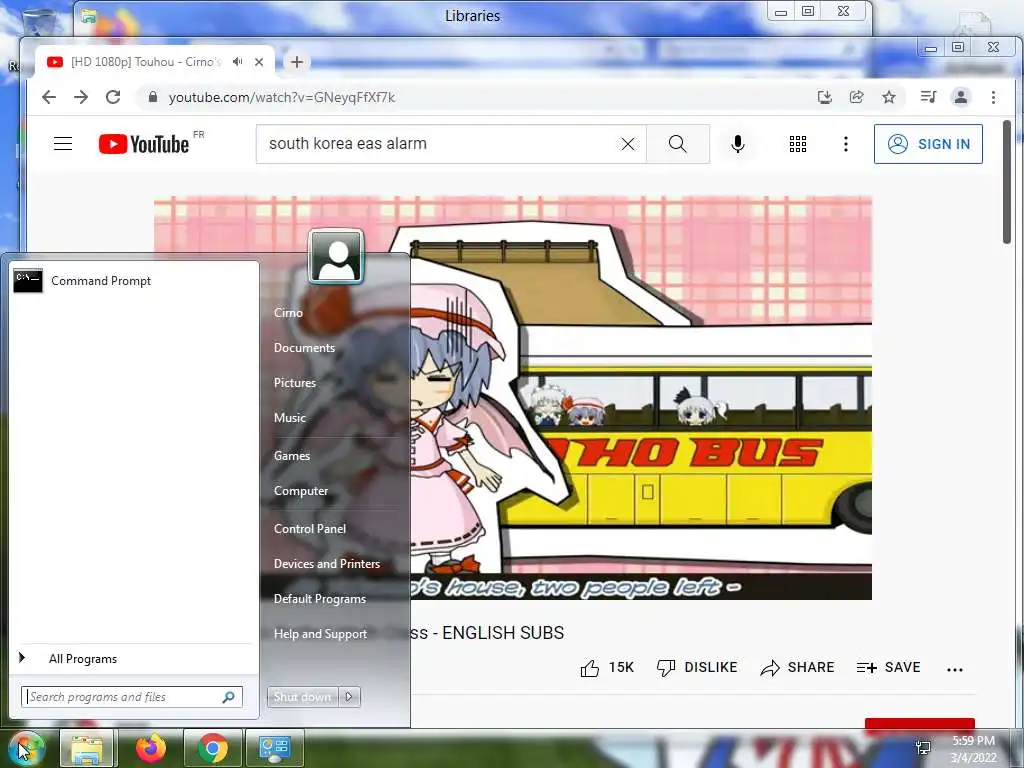The height and width of the screenshot is (768, 1024).
Task: Click the search magnifier in Start menu
Action: [229, 697]
